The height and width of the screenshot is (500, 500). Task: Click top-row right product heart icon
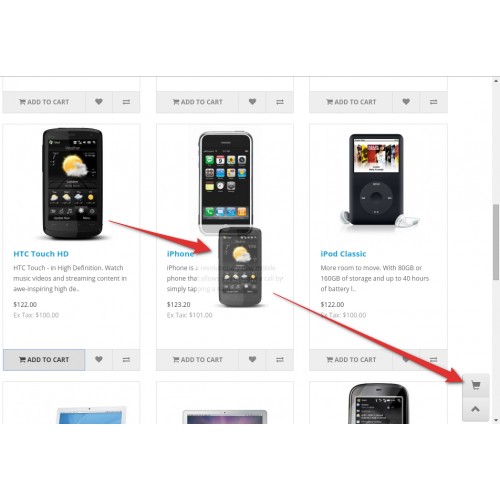coord(406,102)
